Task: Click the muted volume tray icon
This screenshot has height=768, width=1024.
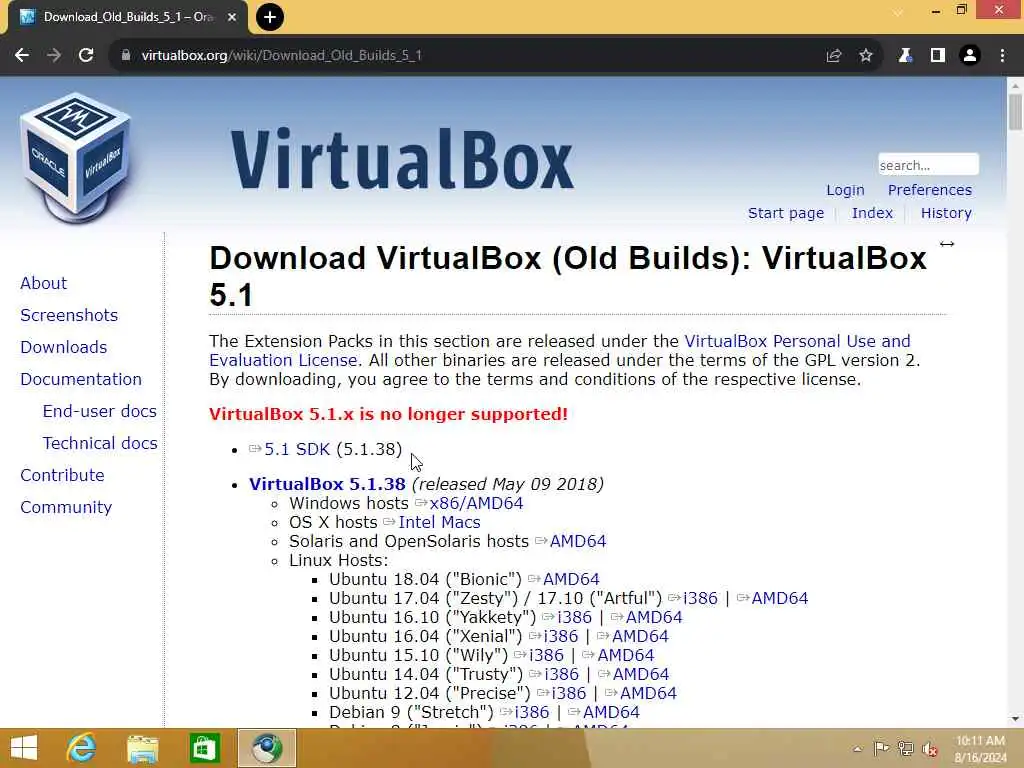Action: tap(929, 749)
